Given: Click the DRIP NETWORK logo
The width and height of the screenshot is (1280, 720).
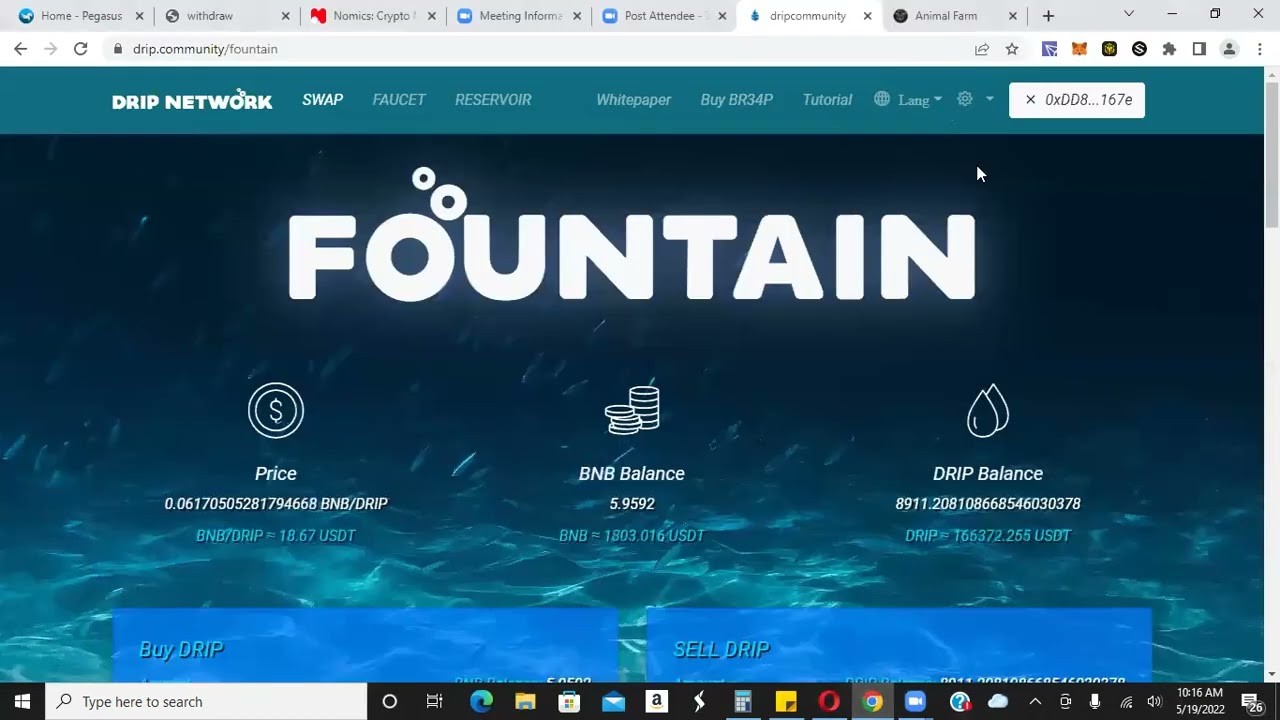Looking at the screenshot, I should click(192, 100).
